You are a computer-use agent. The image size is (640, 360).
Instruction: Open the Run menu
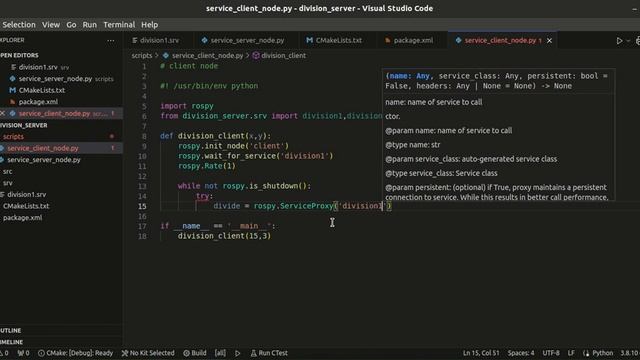click(x=89, y=24)
